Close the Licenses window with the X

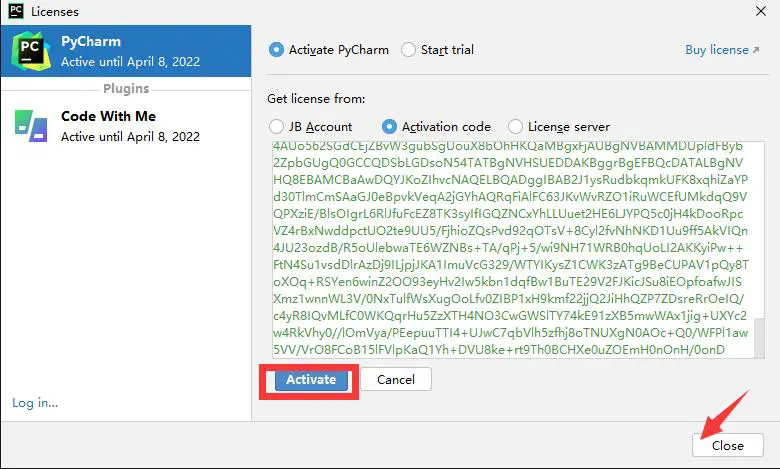[757, 11]
